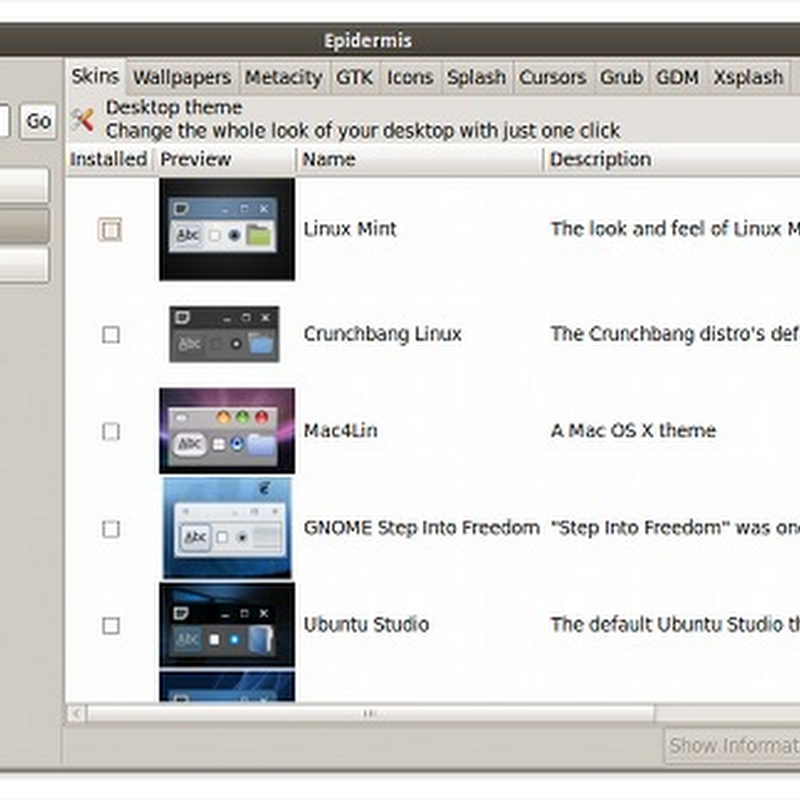Screen dimensions: 800x800
Task: Click 'The default Ubuntu Studio' description
Action: [676, 625]
